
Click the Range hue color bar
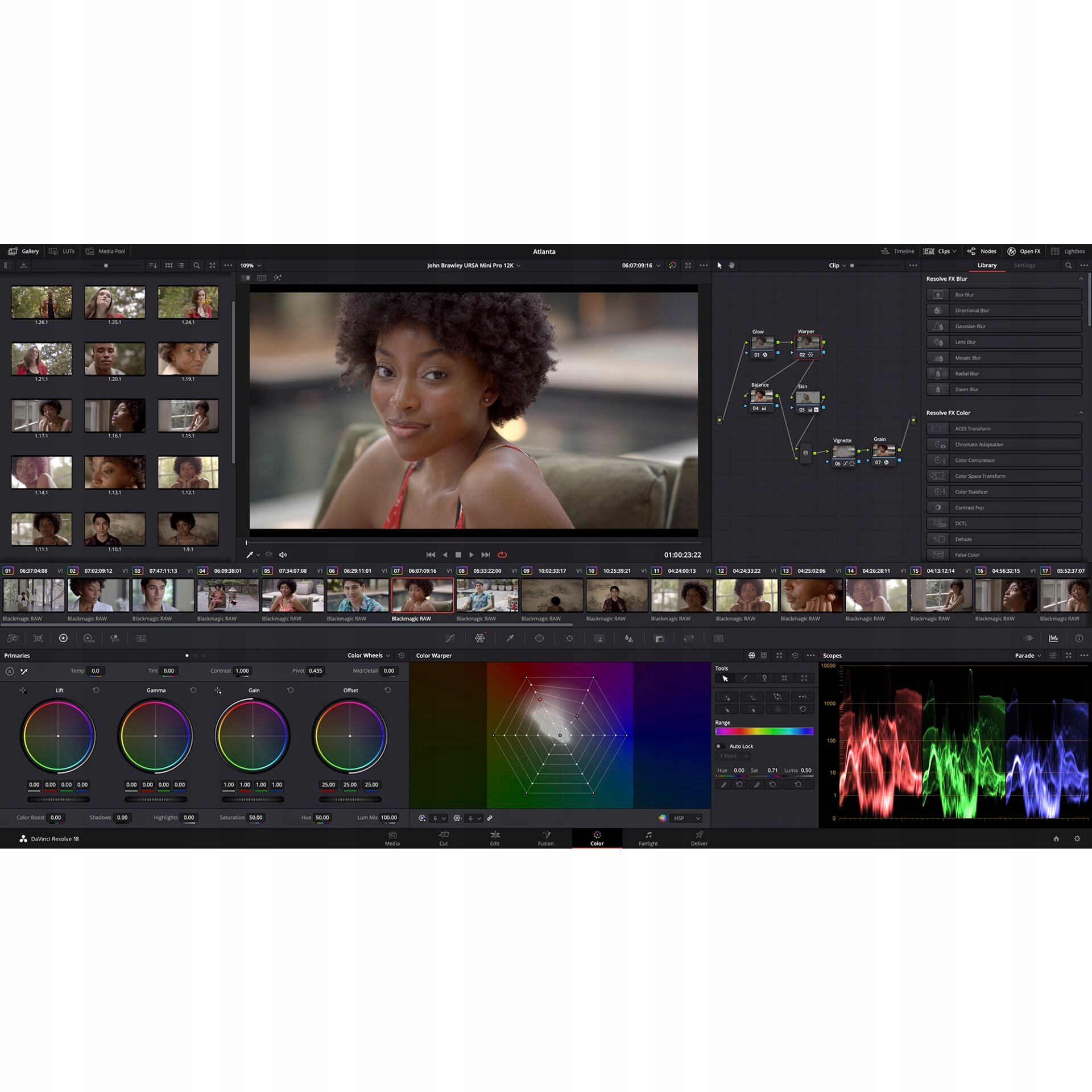pyautogui.click(x=764, y=731)
